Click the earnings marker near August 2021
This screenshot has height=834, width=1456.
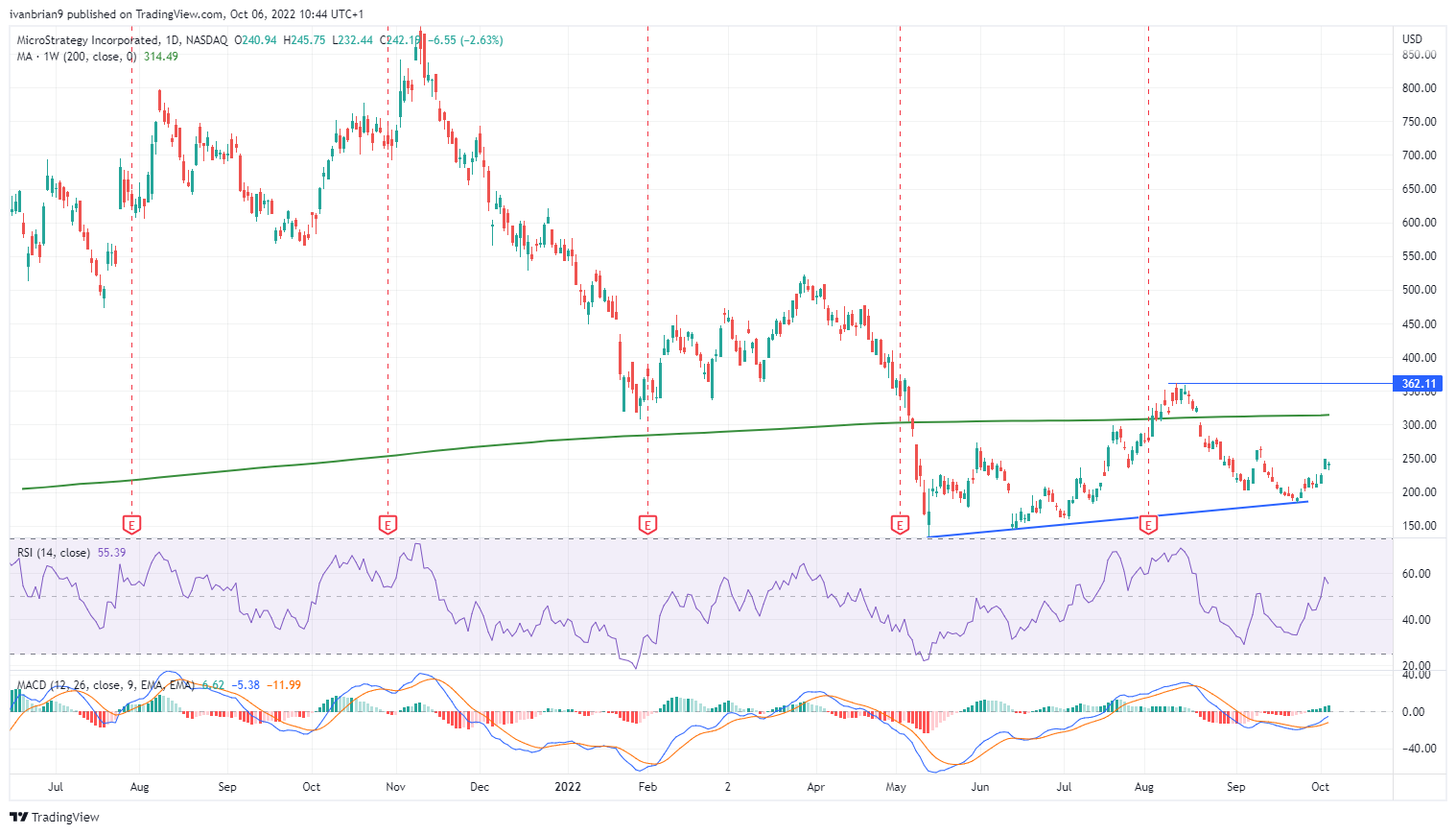click(132, 524)
